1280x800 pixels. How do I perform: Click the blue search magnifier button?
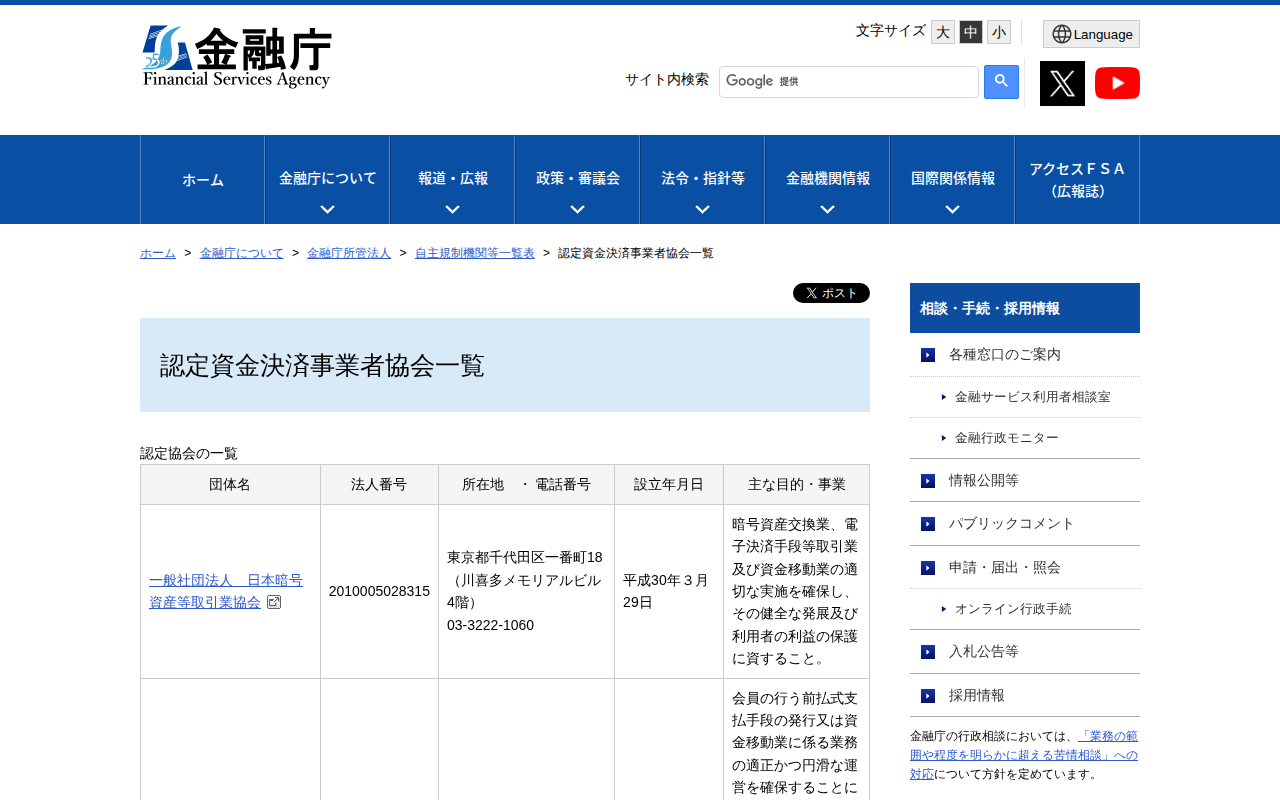coord(1001,82)
